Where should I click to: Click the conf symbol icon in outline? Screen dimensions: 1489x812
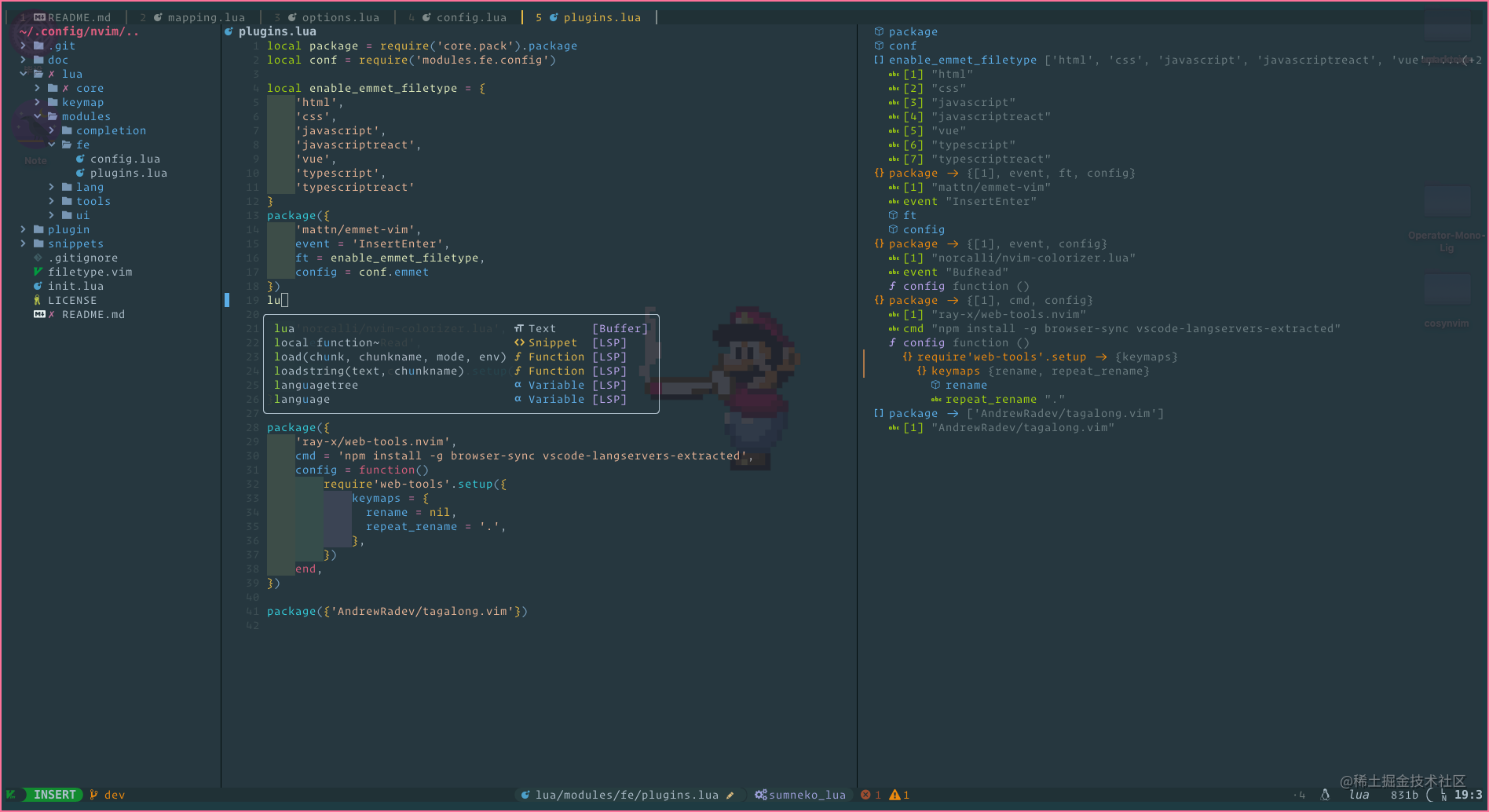(x=879, y=46)
